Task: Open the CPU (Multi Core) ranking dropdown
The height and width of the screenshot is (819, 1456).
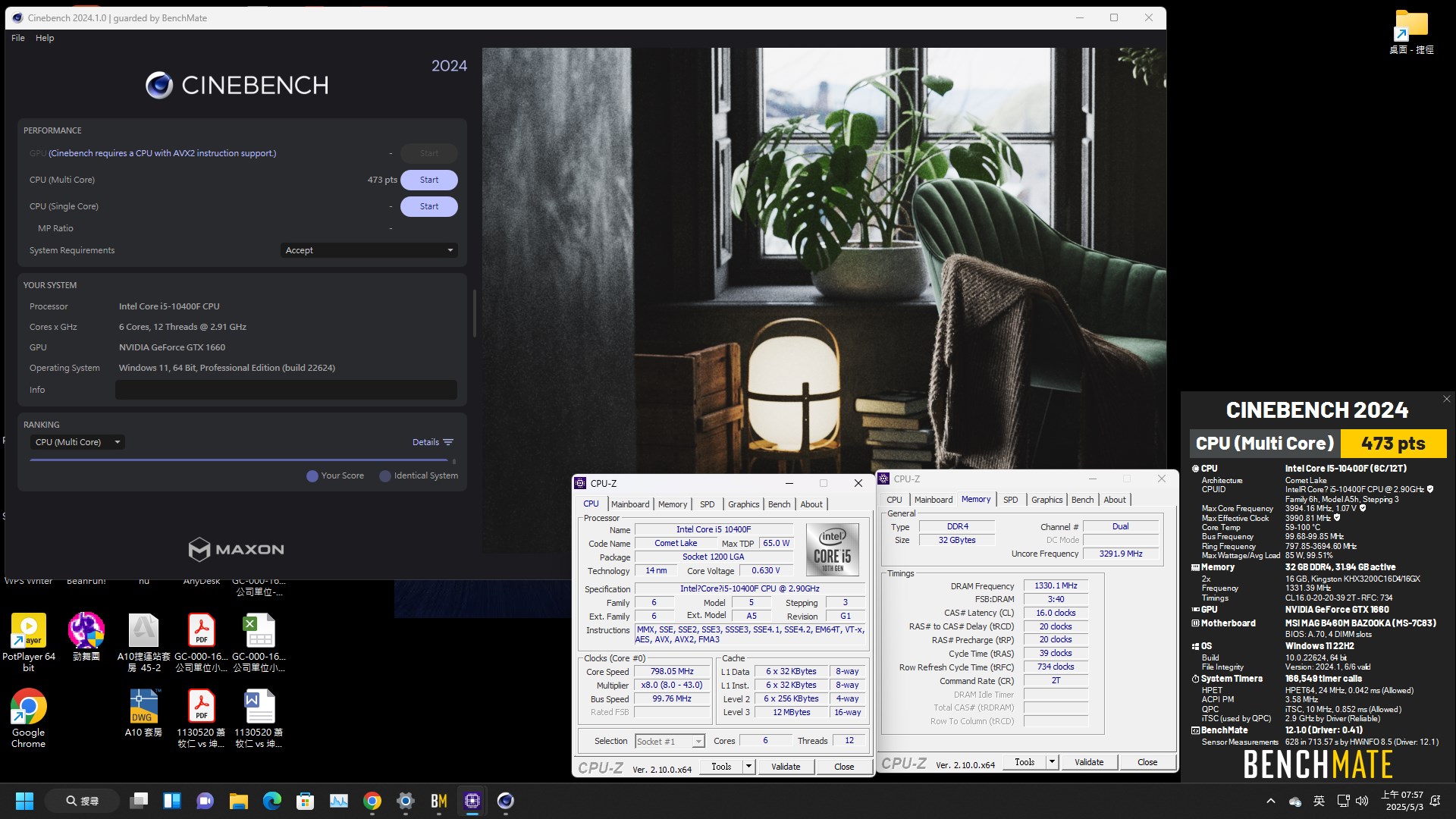Action: point(77,442)
